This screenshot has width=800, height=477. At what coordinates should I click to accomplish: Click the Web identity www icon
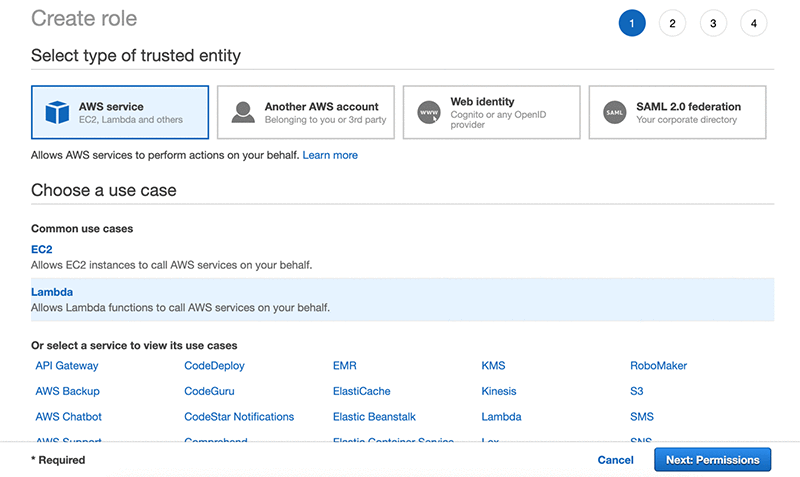pos(429,112)
